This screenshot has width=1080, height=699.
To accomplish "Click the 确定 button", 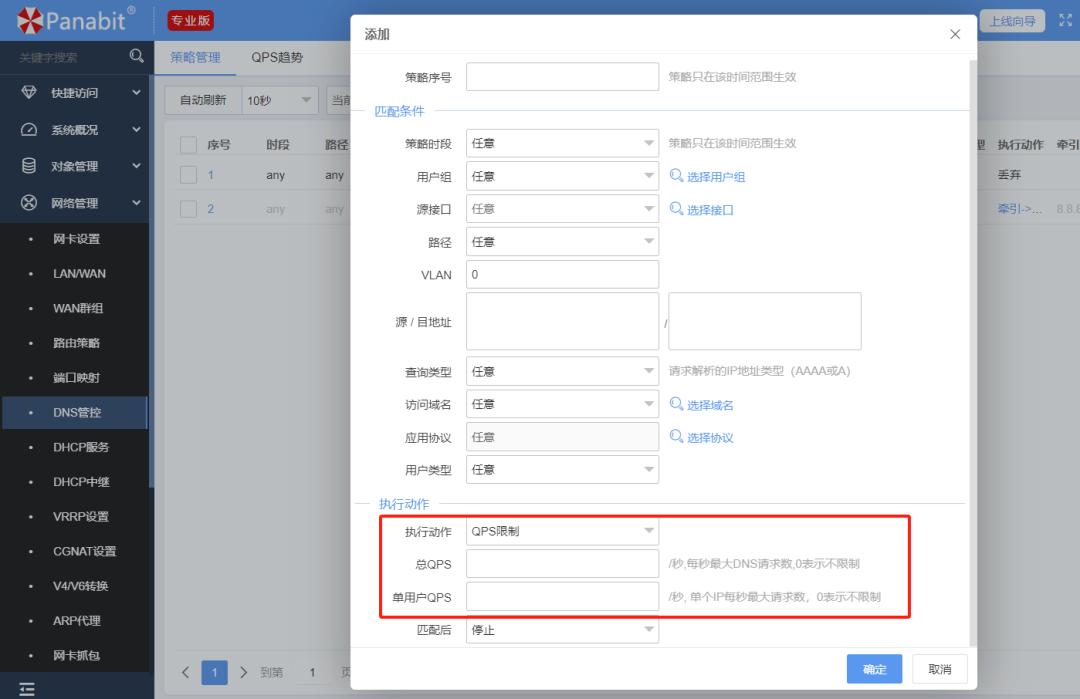I will tap(874, 669).
